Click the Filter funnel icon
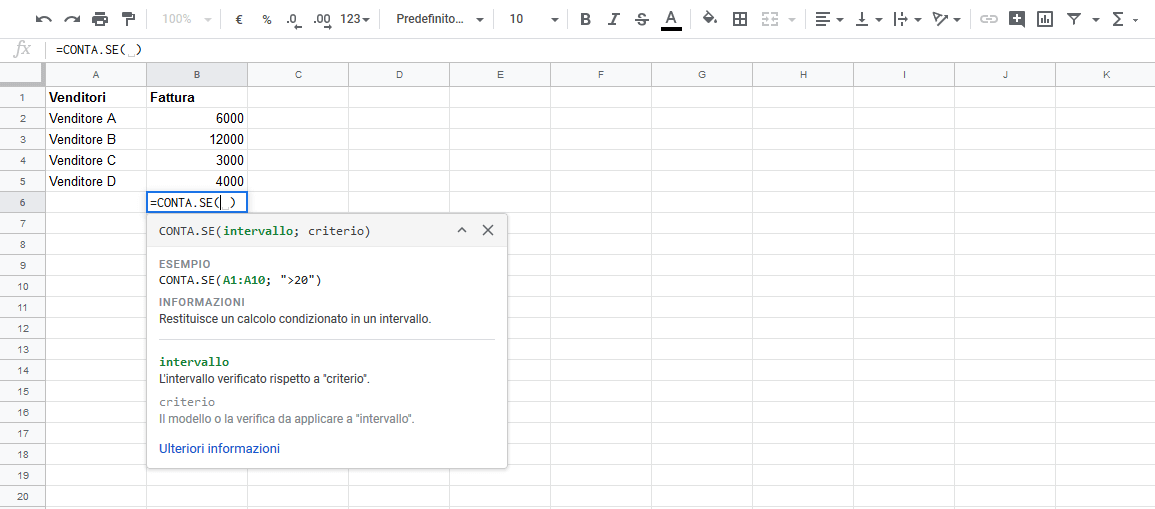Viewport: 1155px width, 509px height. click(x=1074, y=19)
